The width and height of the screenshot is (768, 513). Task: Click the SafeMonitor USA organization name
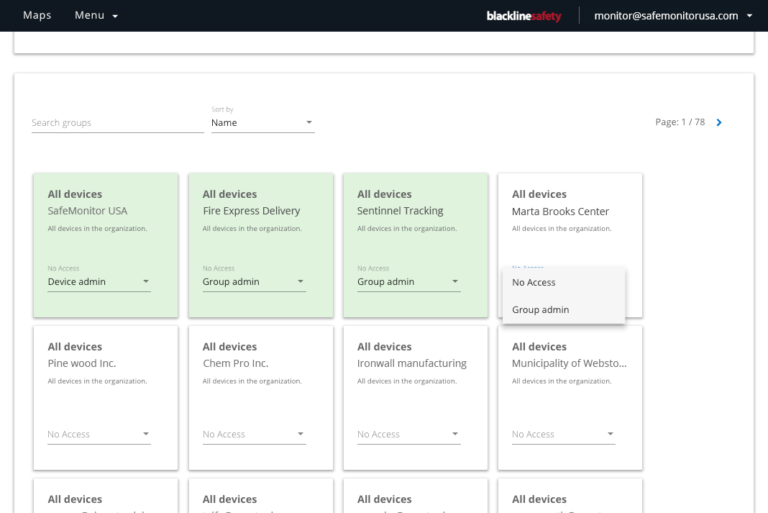pos(87,211)
